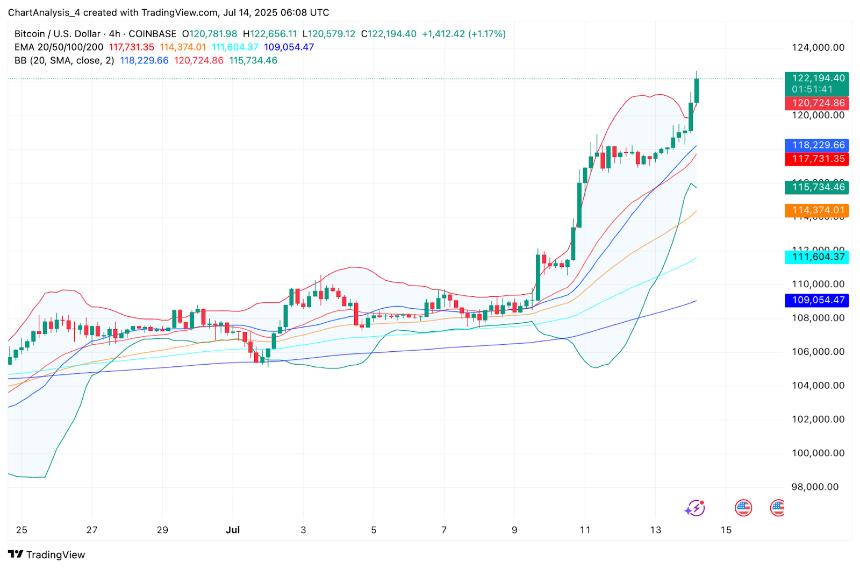Click the orange 114,374.01 label on price axis
The height and width of the screenshot is (568, 860).
817,210
